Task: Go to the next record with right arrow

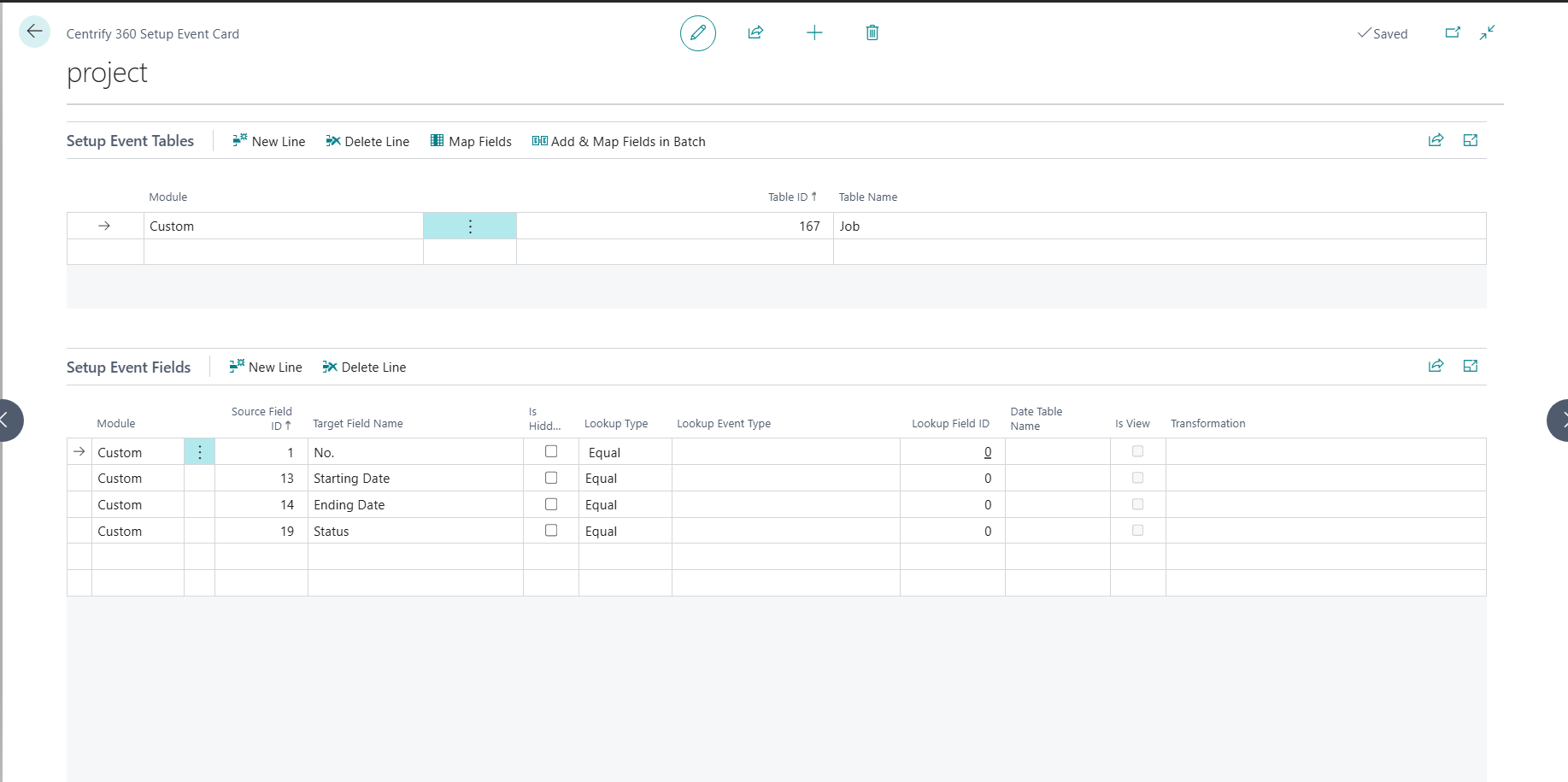Action: 1560,420
